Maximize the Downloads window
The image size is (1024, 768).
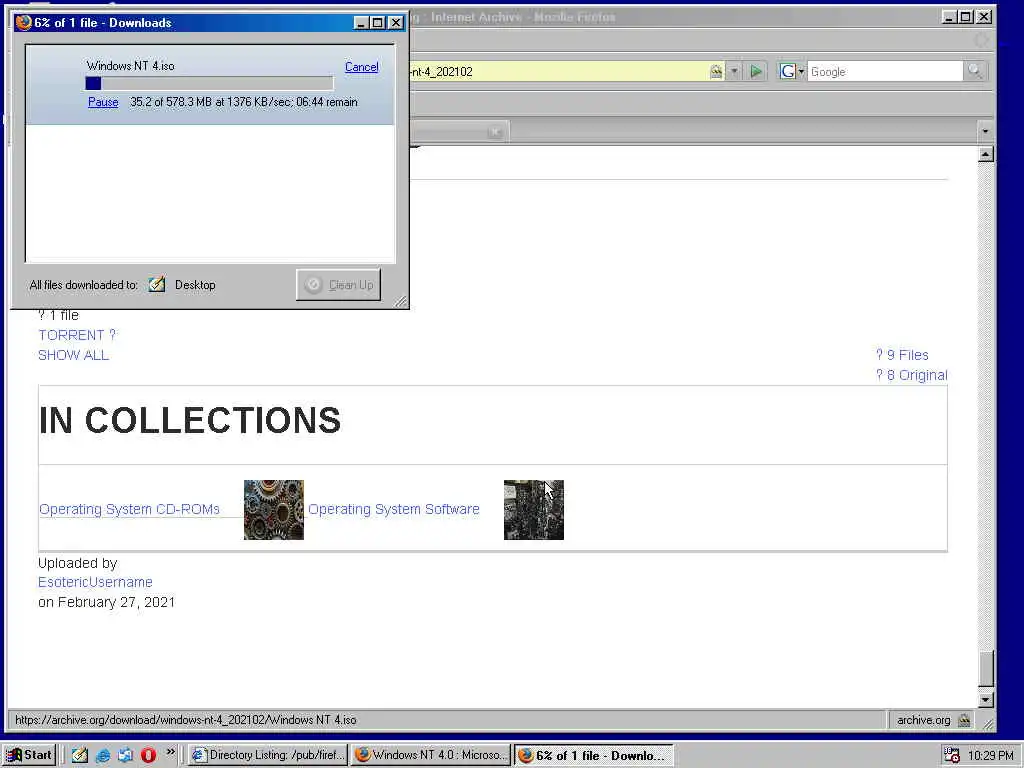pyautogui.click(x=377, y=23)
